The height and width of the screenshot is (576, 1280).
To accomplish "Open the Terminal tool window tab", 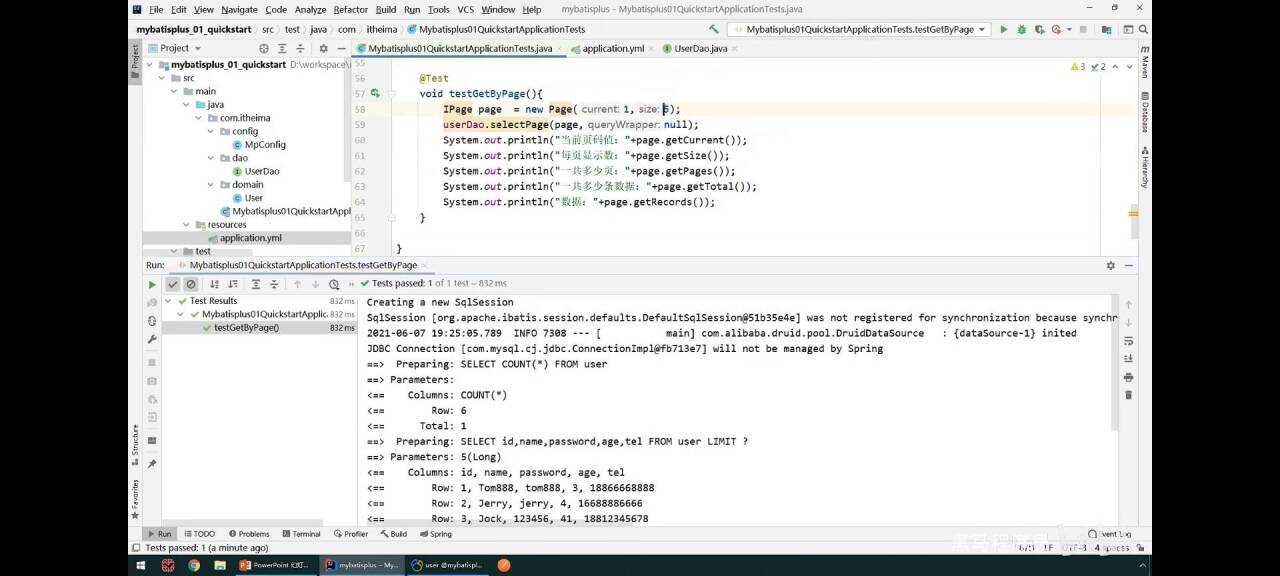I will (x=301, y=534).
